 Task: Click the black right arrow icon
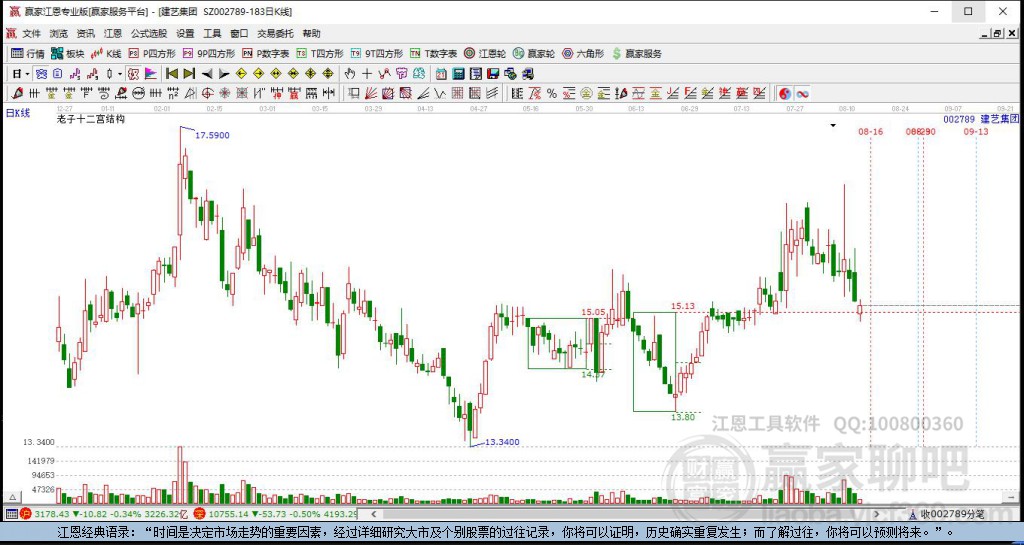tap(224, 74)
